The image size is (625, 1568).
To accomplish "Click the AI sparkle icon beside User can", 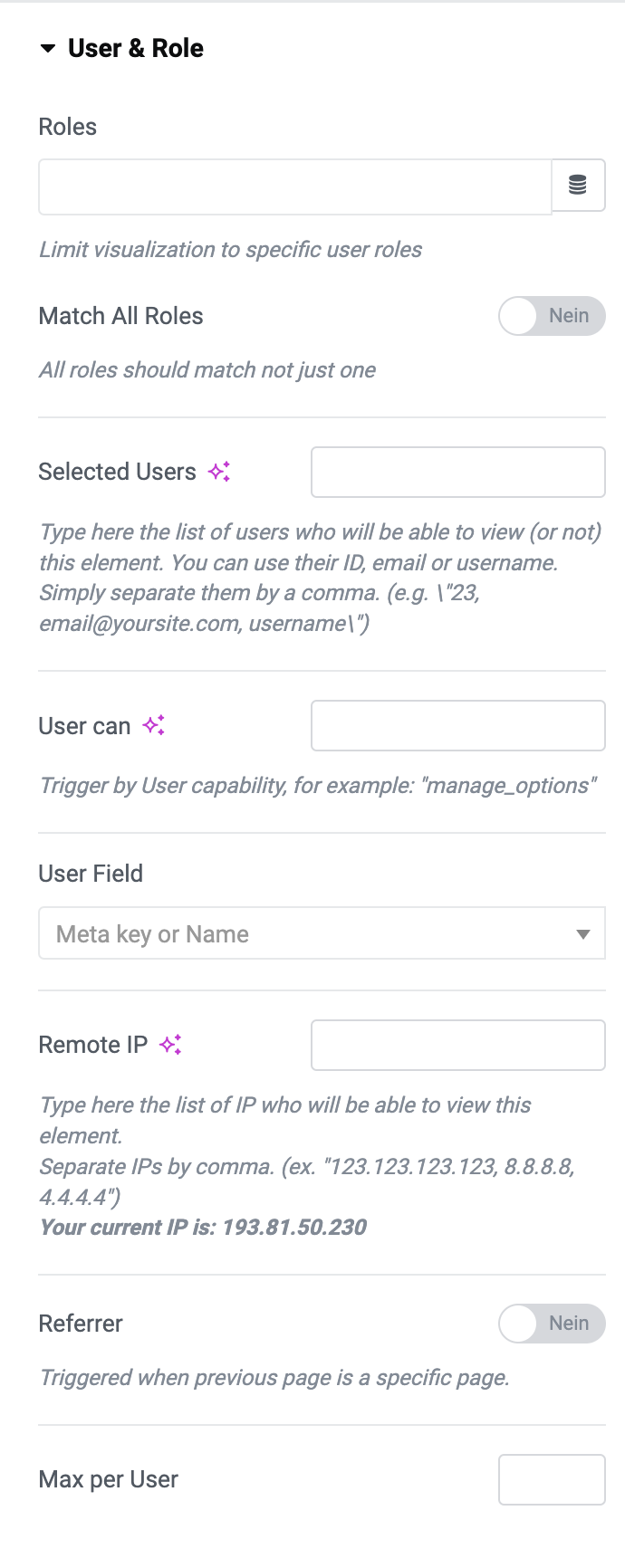I will click(x=154, y=725).
